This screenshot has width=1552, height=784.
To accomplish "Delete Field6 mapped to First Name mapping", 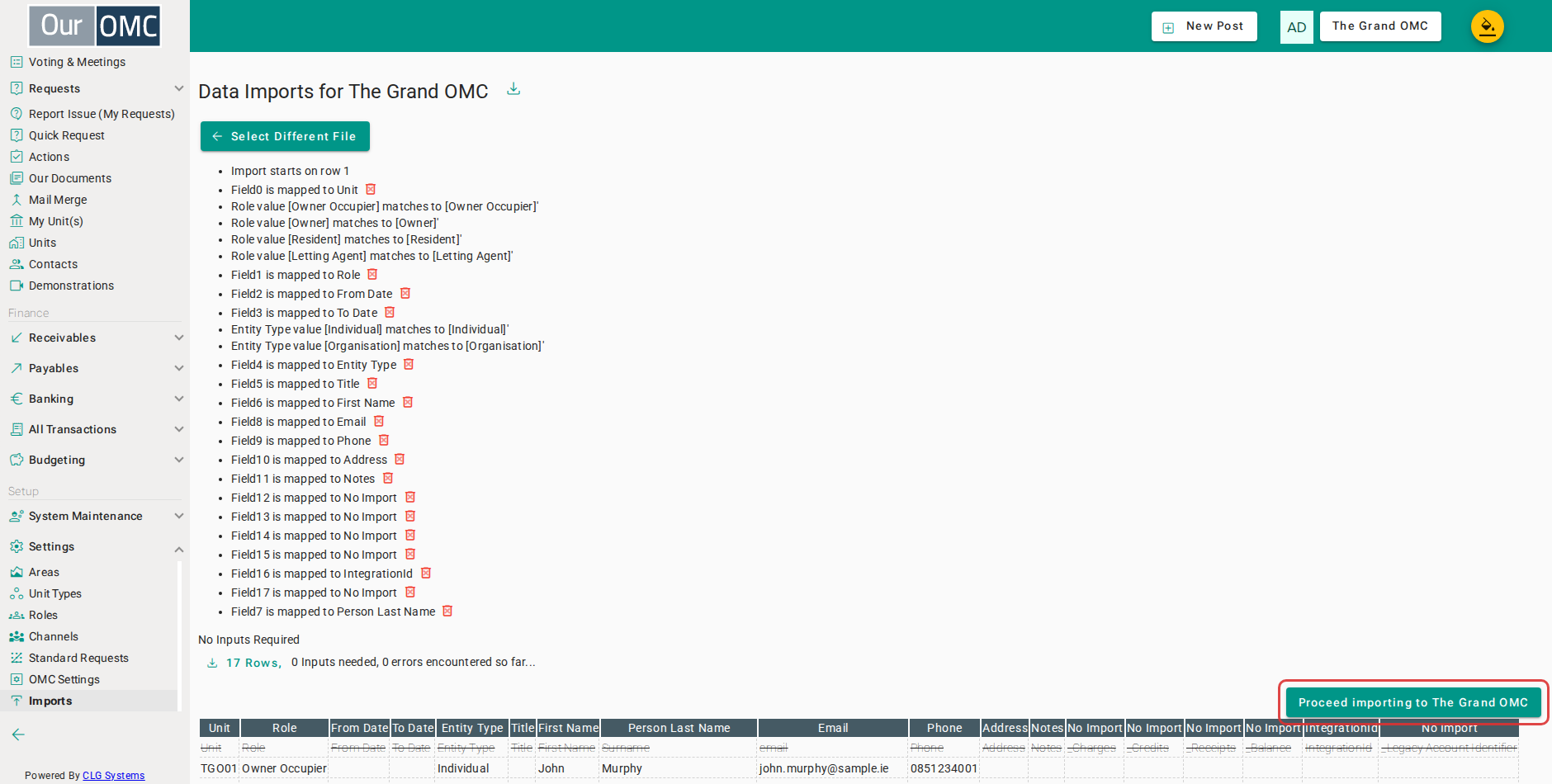I will tap(408, 402).
